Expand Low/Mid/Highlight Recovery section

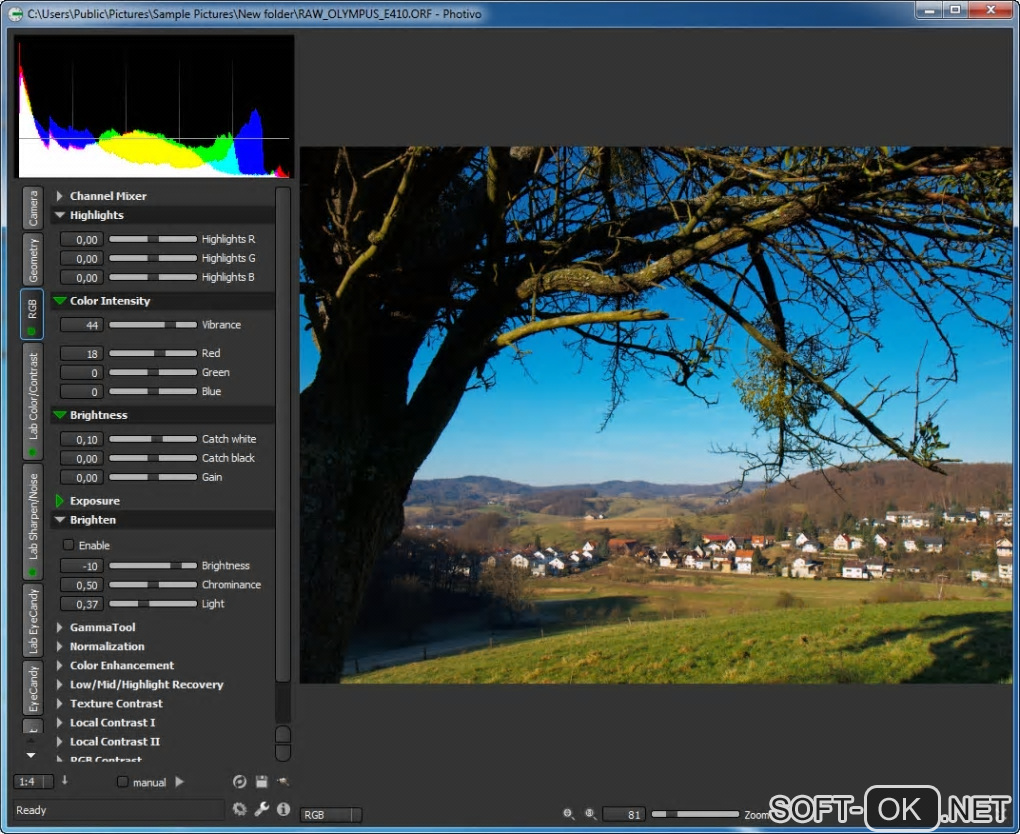[x=60, y=684]
